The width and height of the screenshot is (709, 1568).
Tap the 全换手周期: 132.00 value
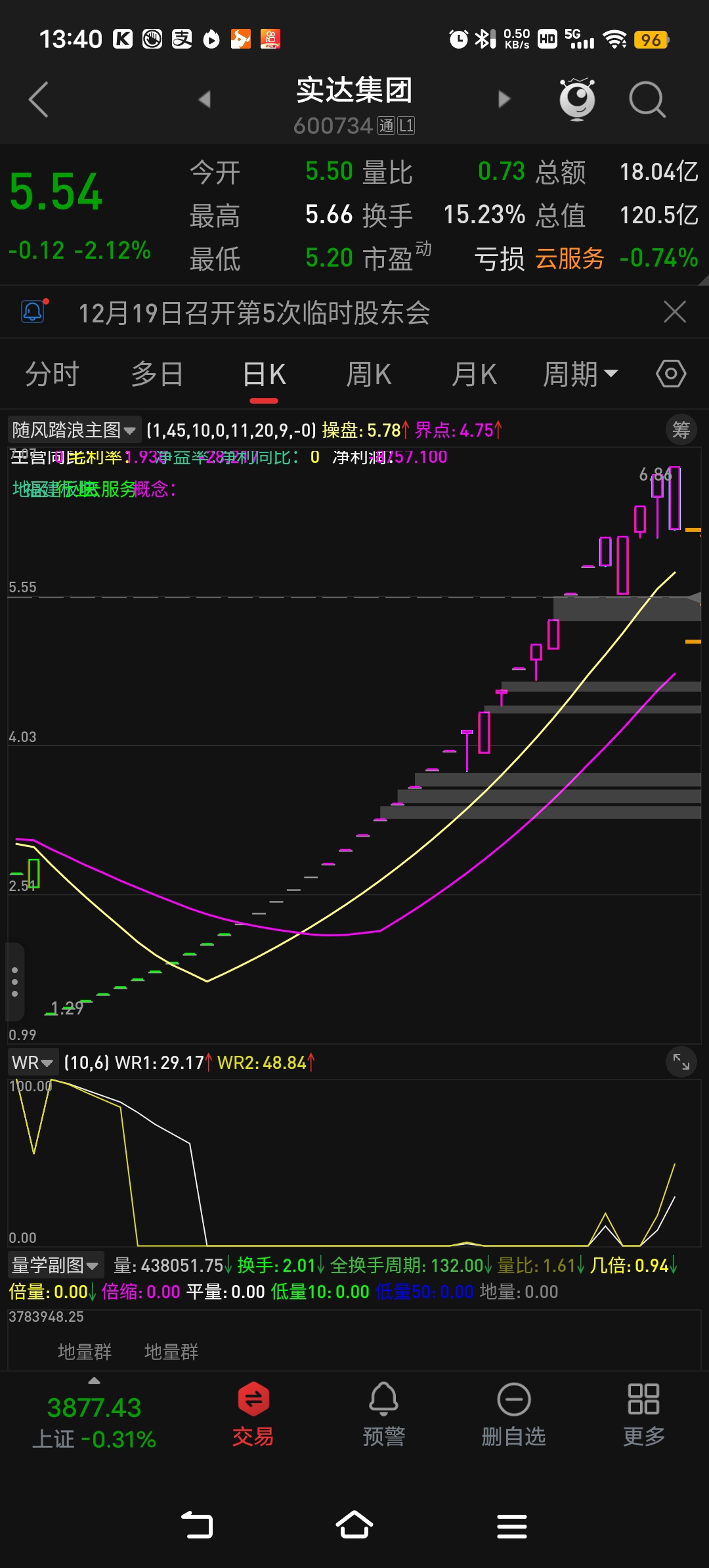click(x=411, y=1265)
